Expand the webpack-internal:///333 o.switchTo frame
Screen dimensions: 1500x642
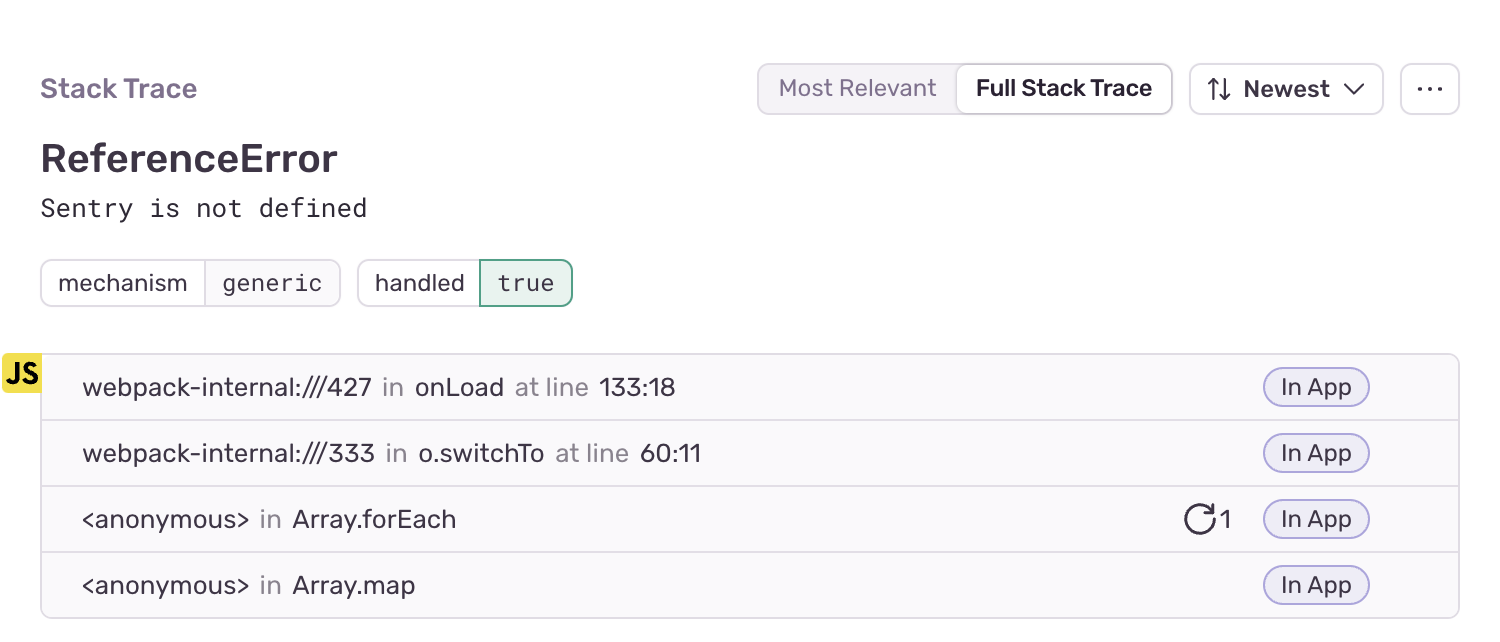coord(750,453)
